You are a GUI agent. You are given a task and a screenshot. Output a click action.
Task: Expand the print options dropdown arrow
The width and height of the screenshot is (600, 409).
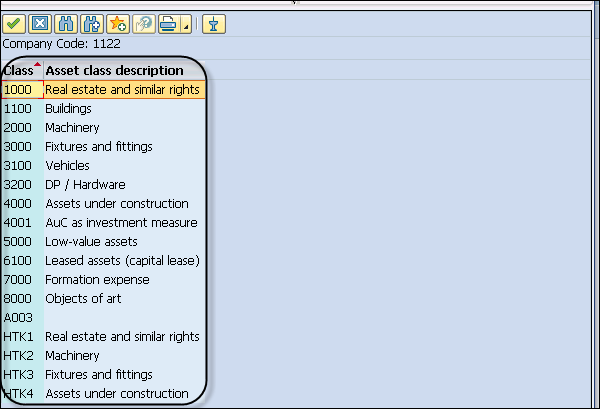coord(186,24)
